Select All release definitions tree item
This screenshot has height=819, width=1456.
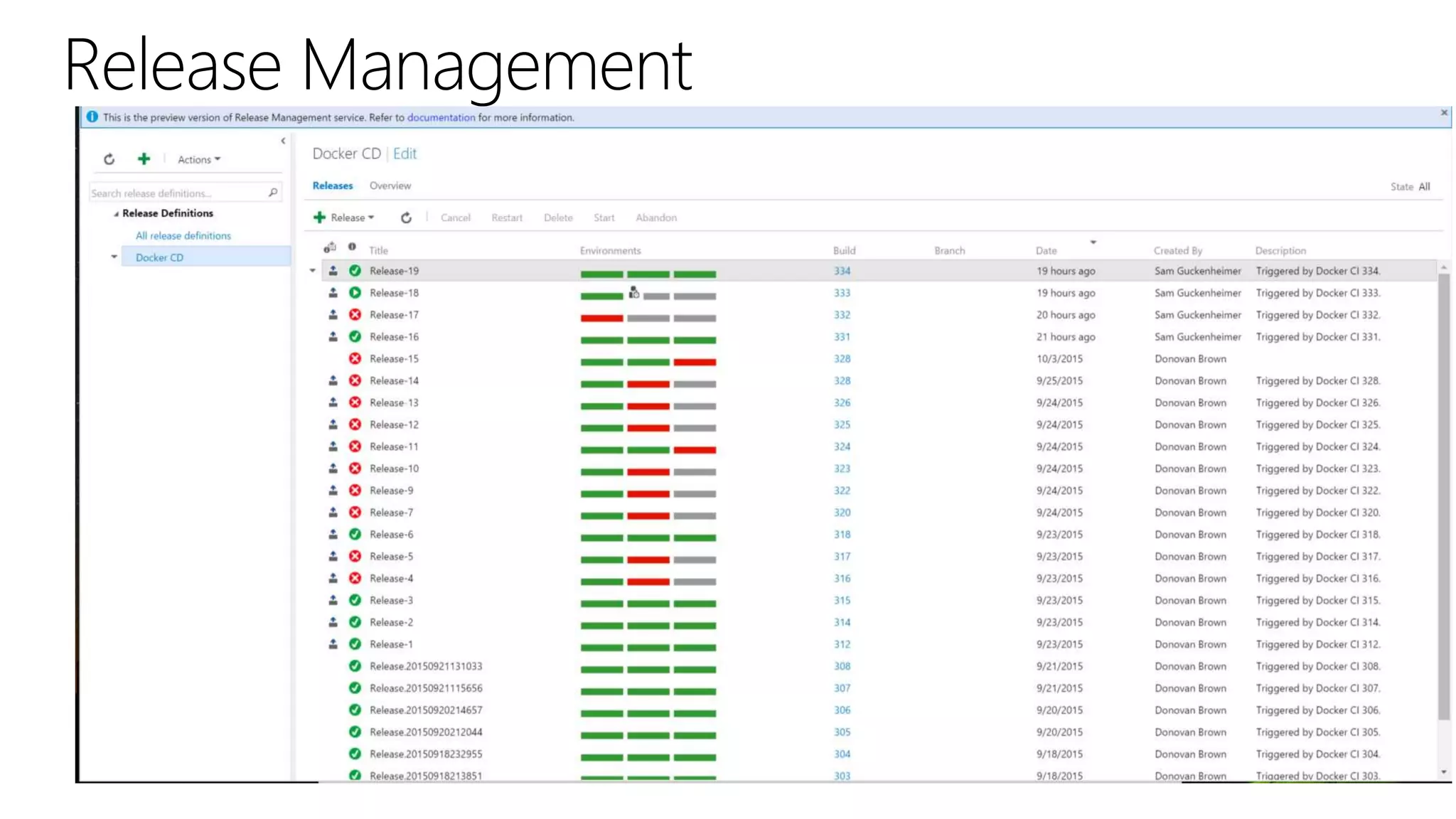click(183, 235)
